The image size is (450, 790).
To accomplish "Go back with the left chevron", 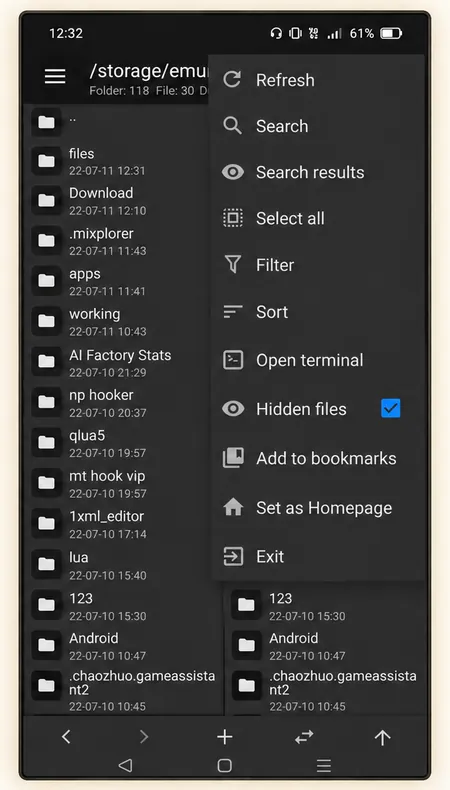I will tap(66, 737).
